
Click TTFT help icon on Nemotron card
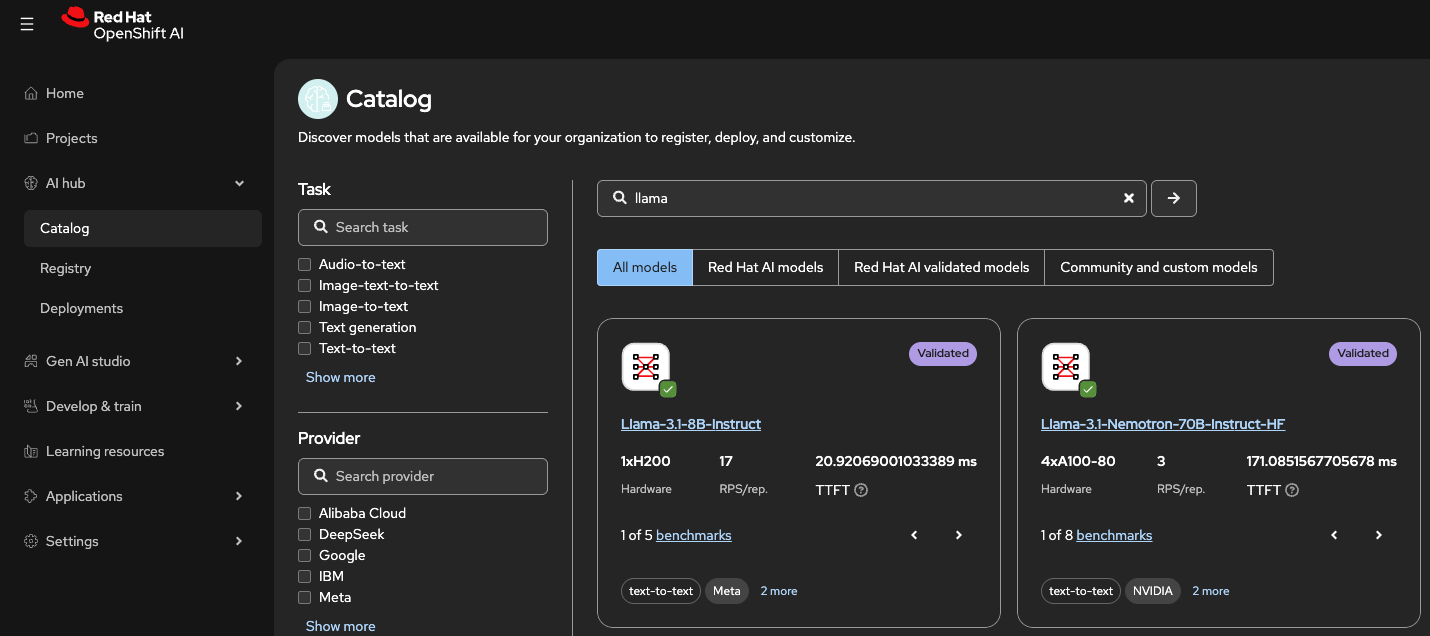click(1292, 490)
